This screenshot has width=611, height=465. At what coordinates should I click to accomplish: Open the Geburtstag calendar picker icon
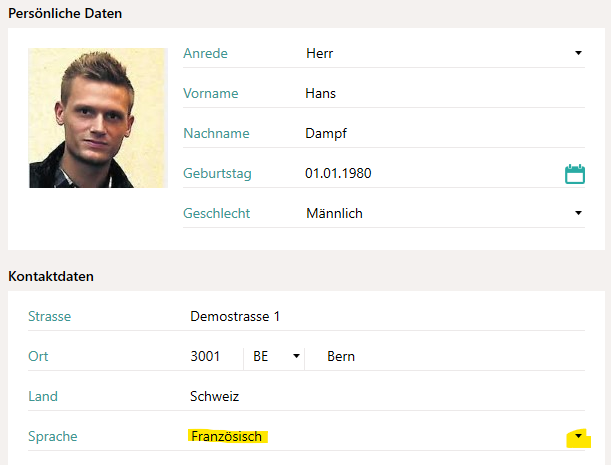click(575, 174)
